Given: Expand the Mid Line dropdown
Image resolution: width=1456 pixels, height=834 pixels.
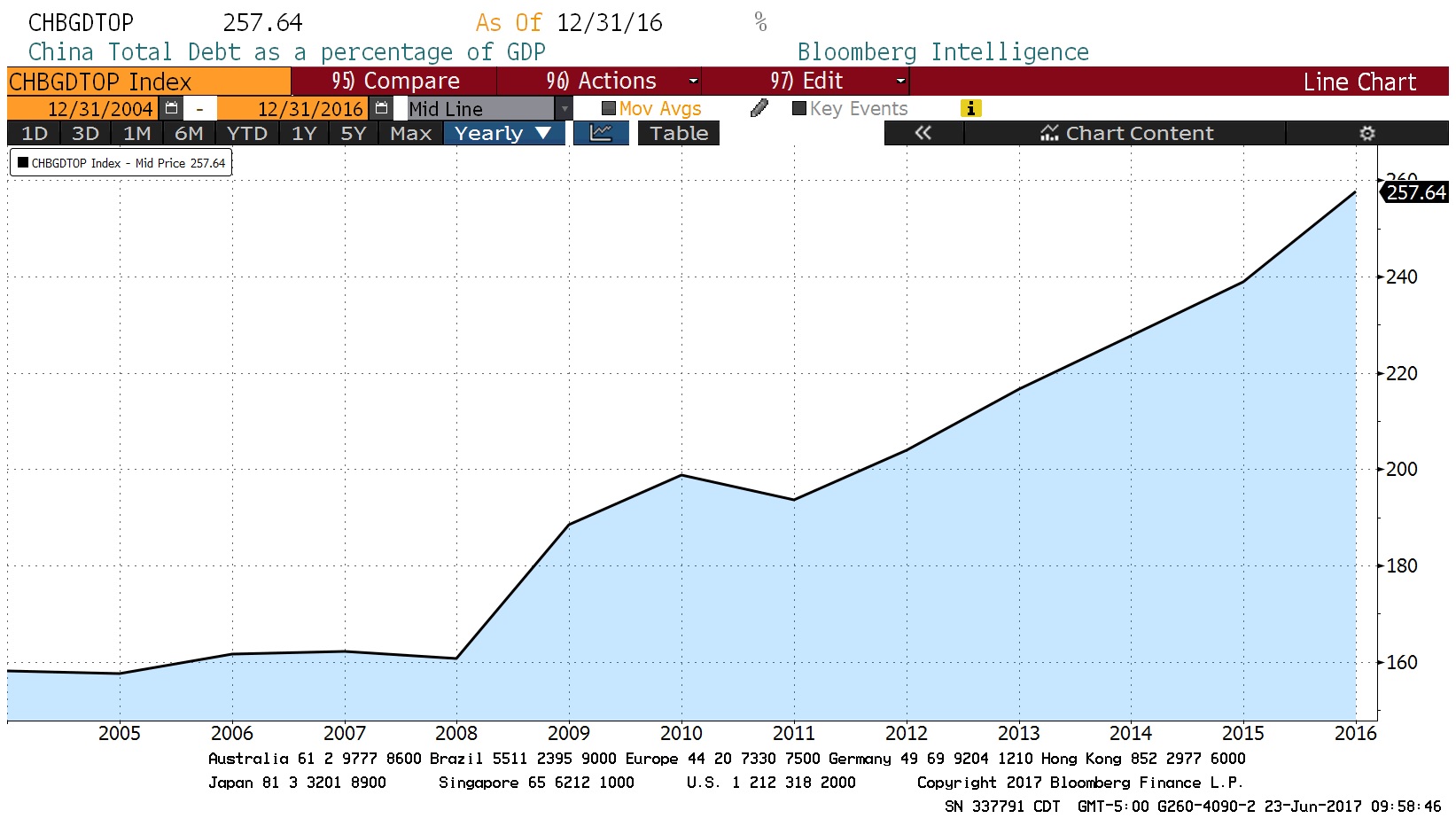Looking at the screenshot, I should pyautogui.click(x=564, y=108).
